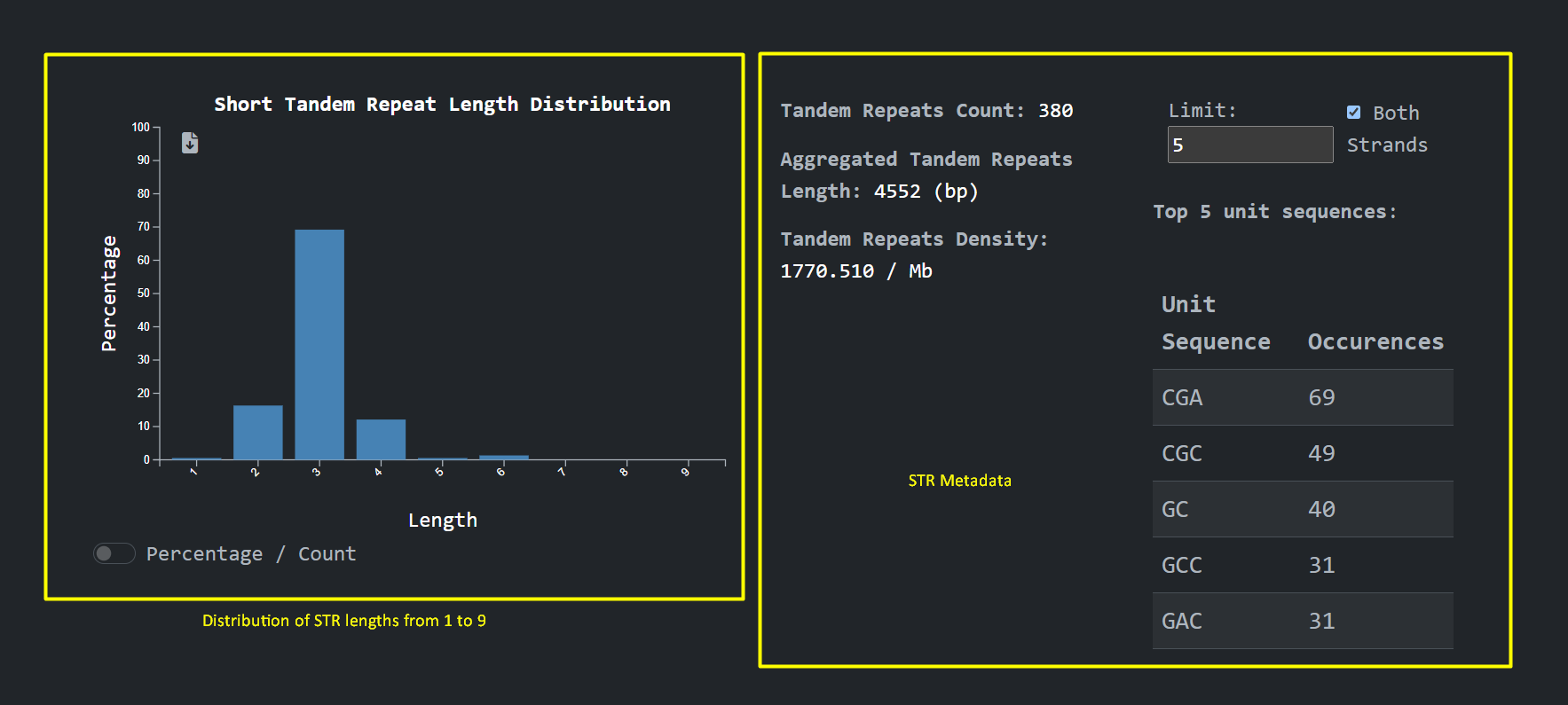
Task: Click the bar for length 2
Action: (257, 432)
